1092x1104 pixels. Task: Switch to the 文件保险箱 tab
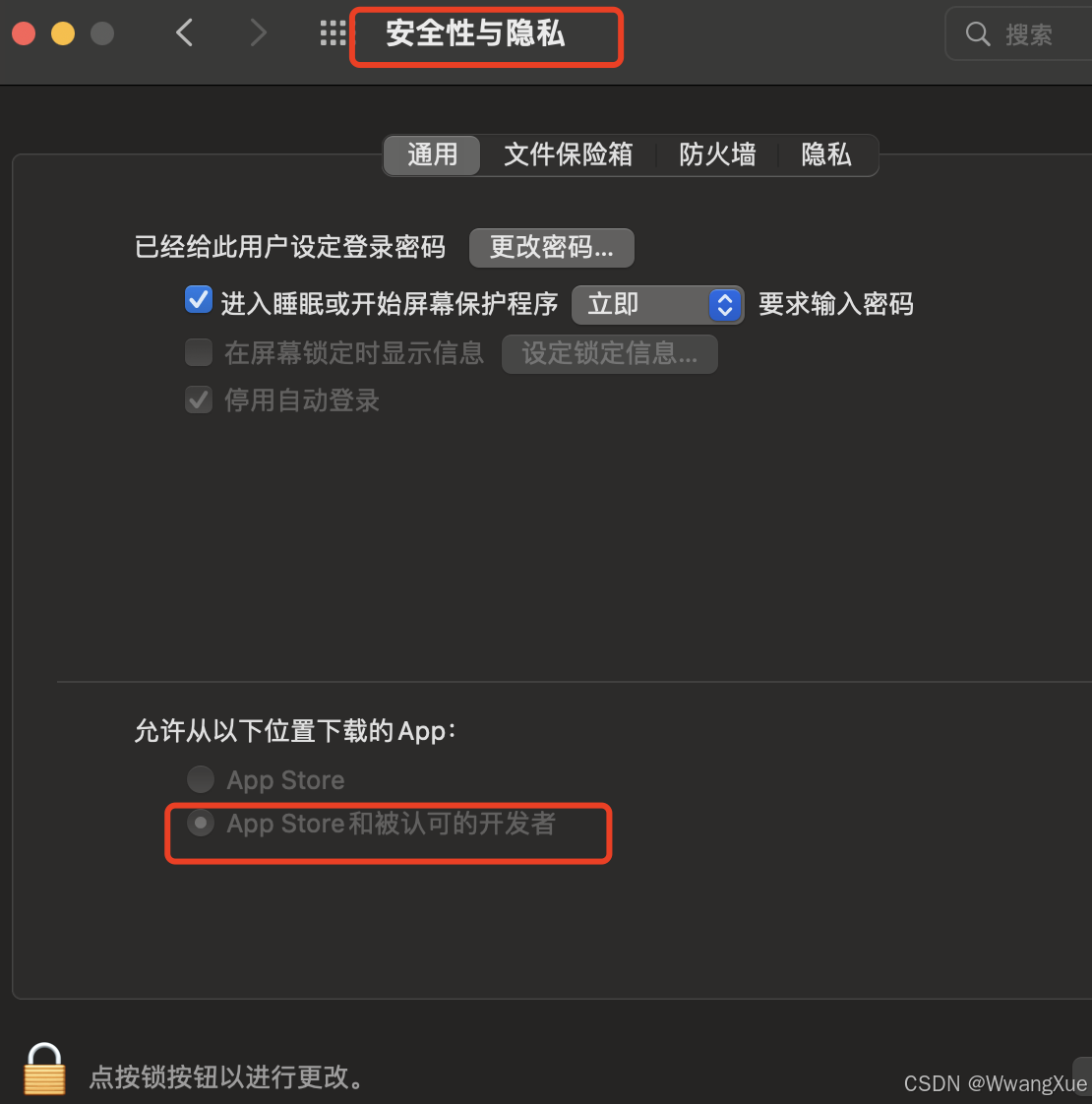pyautogui.click(x=568, y=154)
